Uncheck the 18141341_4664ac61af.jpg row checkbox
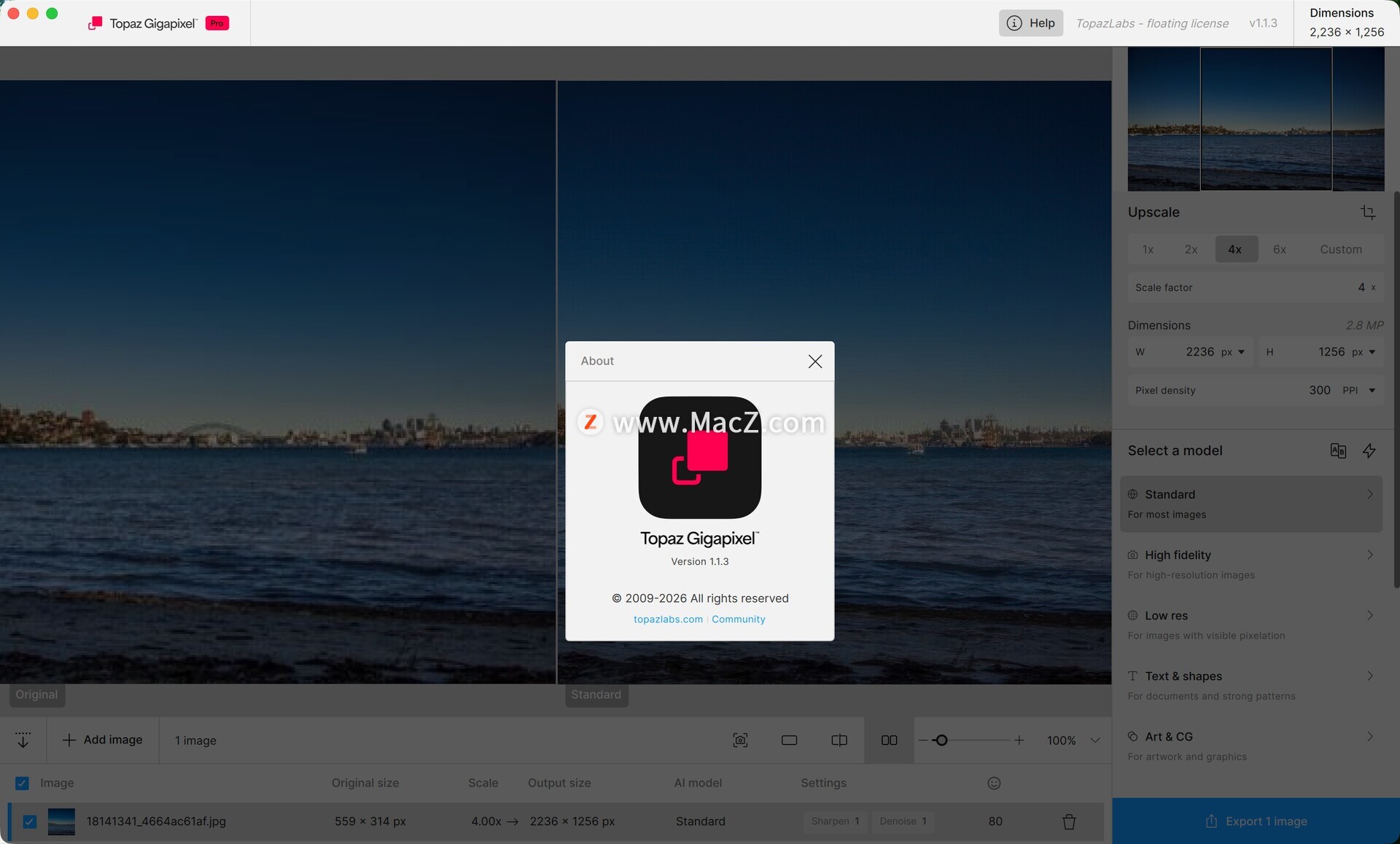This screenshot has width=1400, height=844. pos(29,821)
